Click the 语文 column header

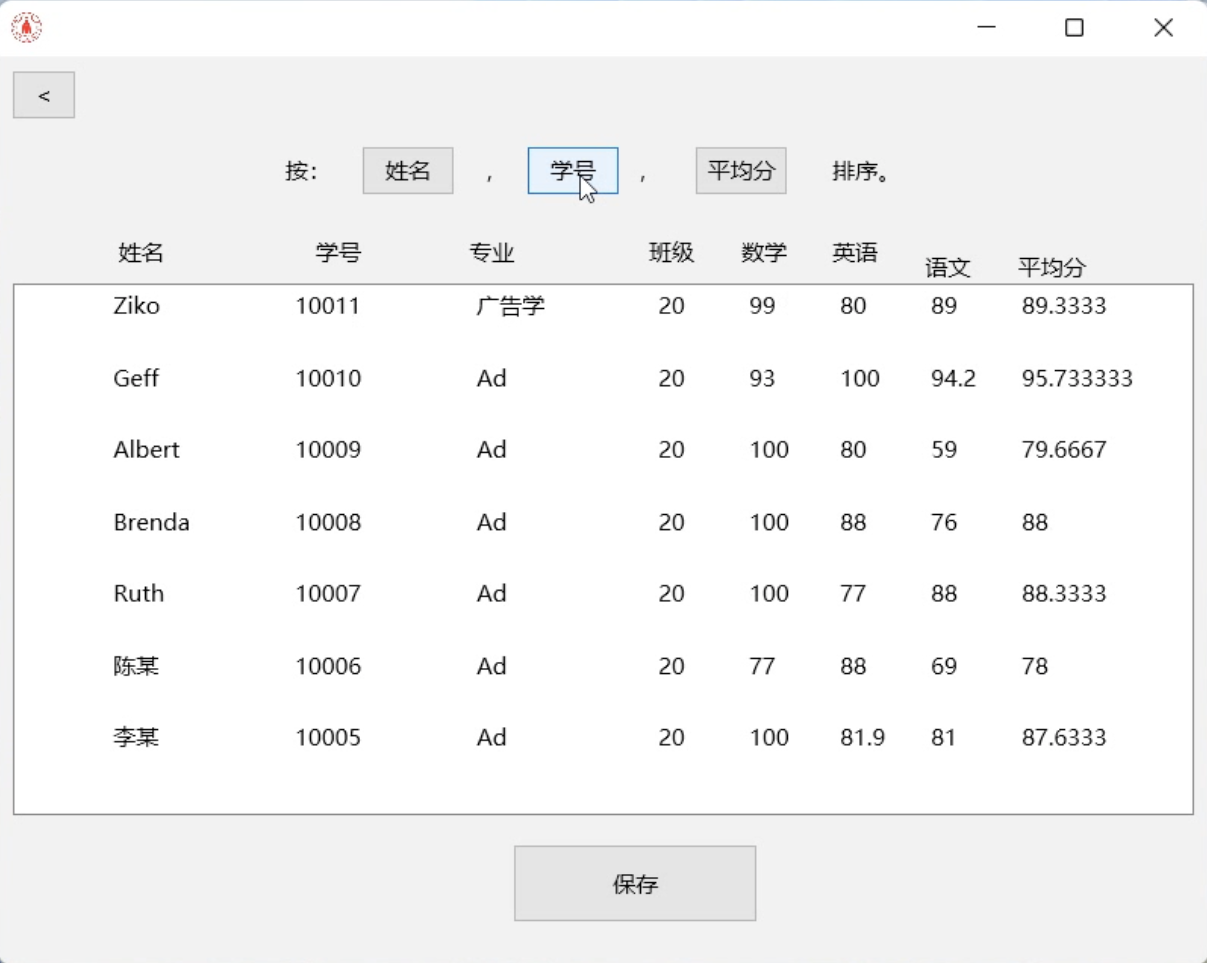pos(946,267)
